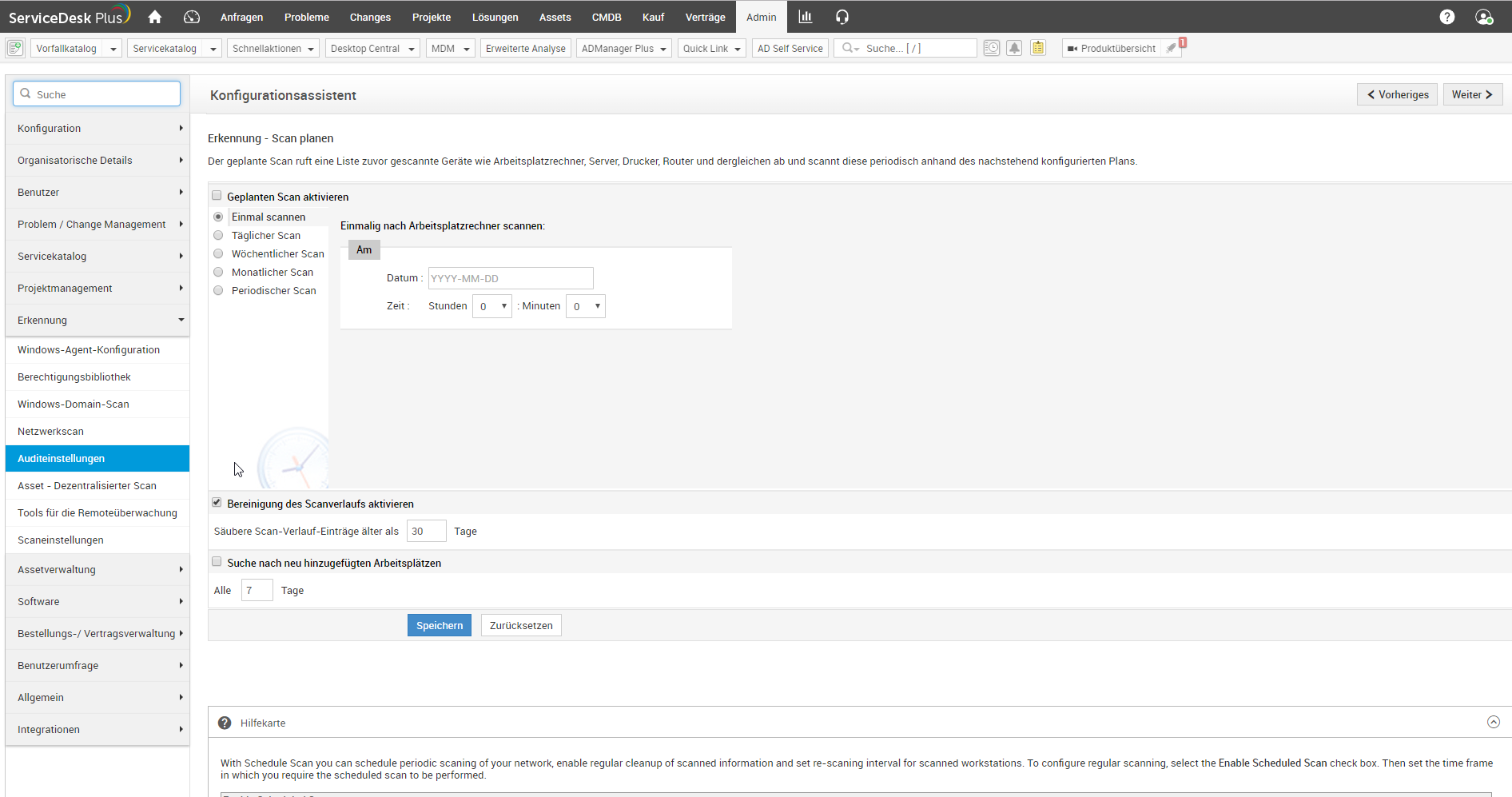Expand the Software sidebar section

(x=97, y=601)
